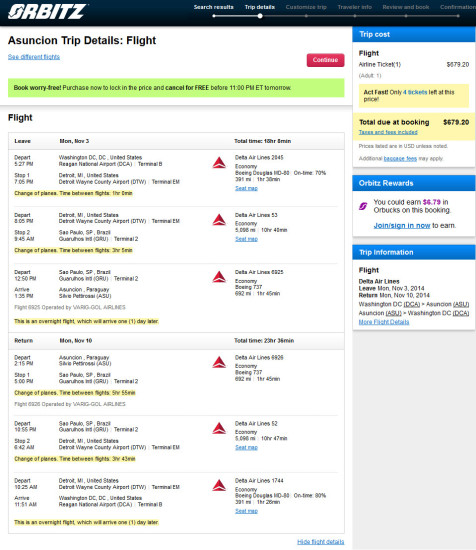
Task: Click the purple Orbucks rewards icon
Action: pyautogui.click(x=363, y=206)
